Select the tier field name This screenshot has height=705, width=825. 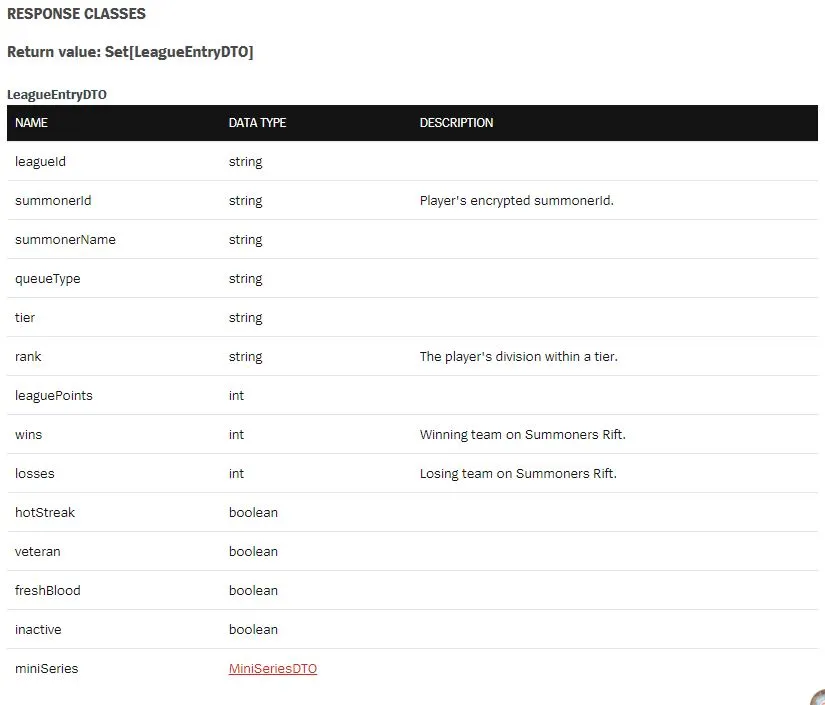coord(25,317)
